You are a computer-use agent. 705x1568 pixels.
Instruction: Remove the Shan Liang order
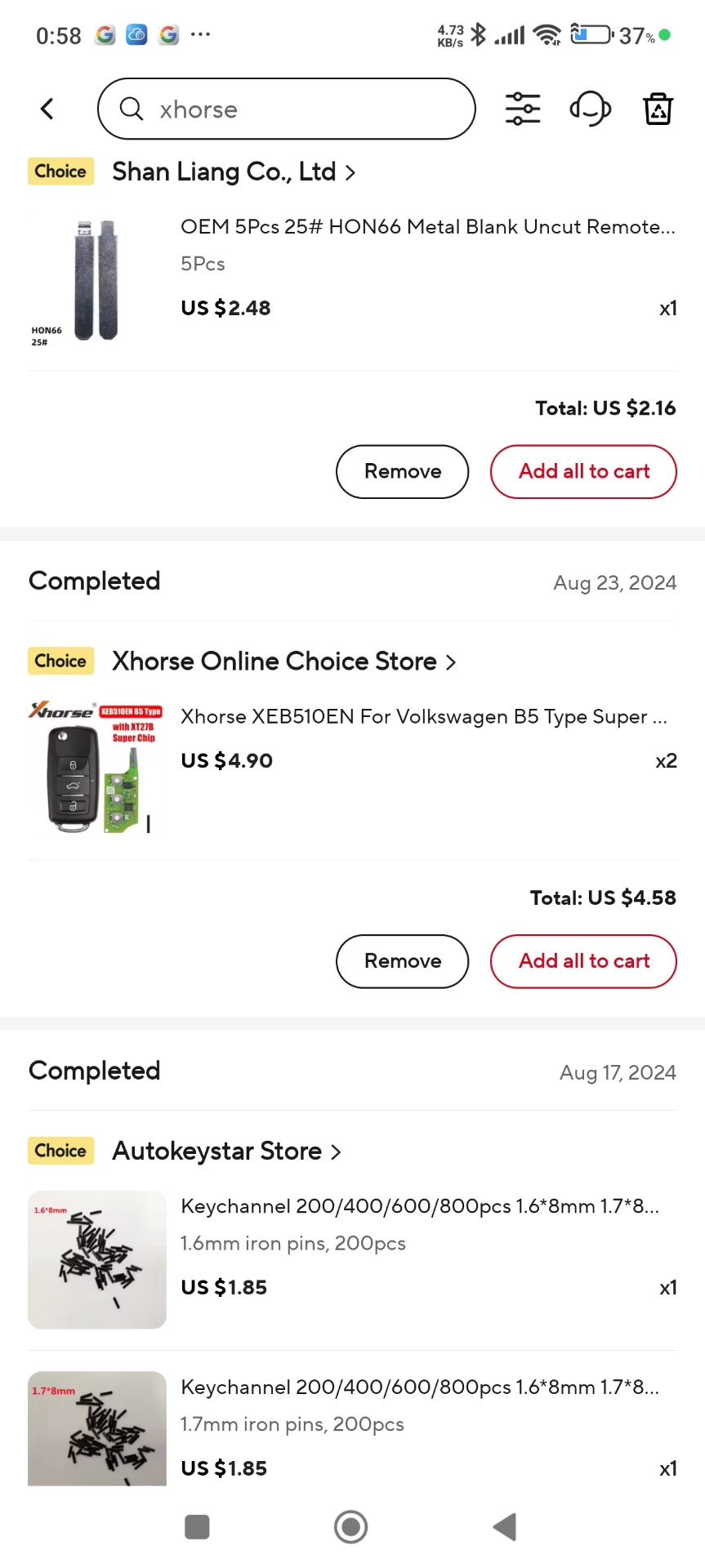coord(402,471)
